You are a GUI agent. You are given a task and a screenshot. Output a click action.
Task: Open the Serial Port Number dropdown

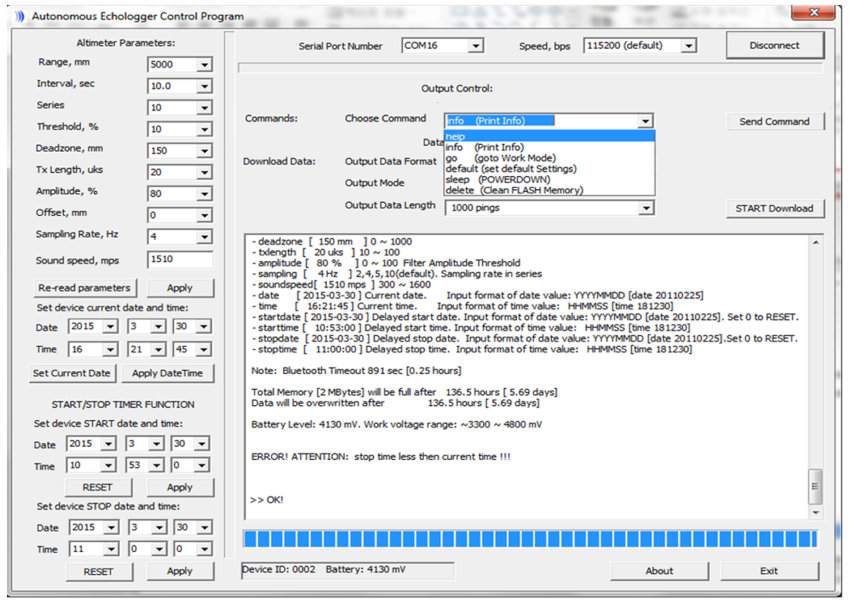[x=475, y=46]
